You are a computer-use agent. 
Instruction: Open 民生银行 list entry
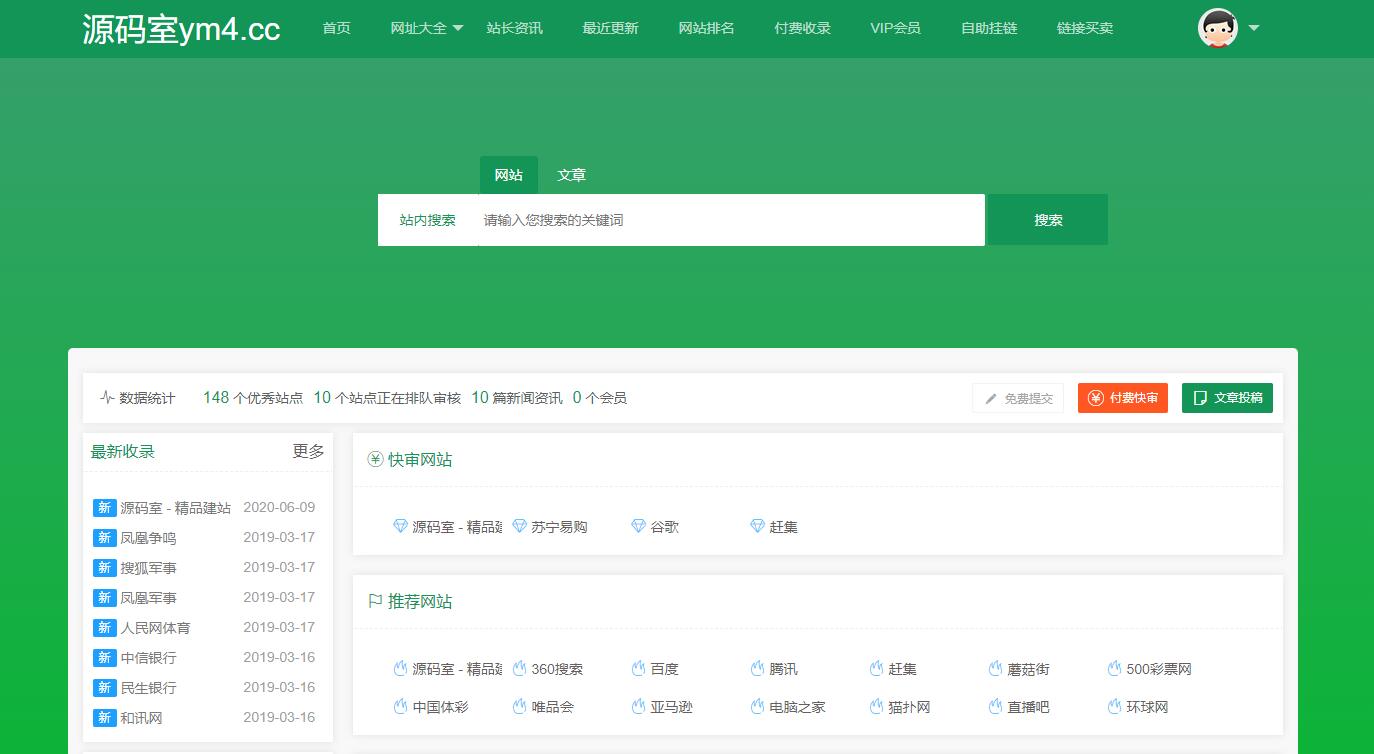click(148, 688)
